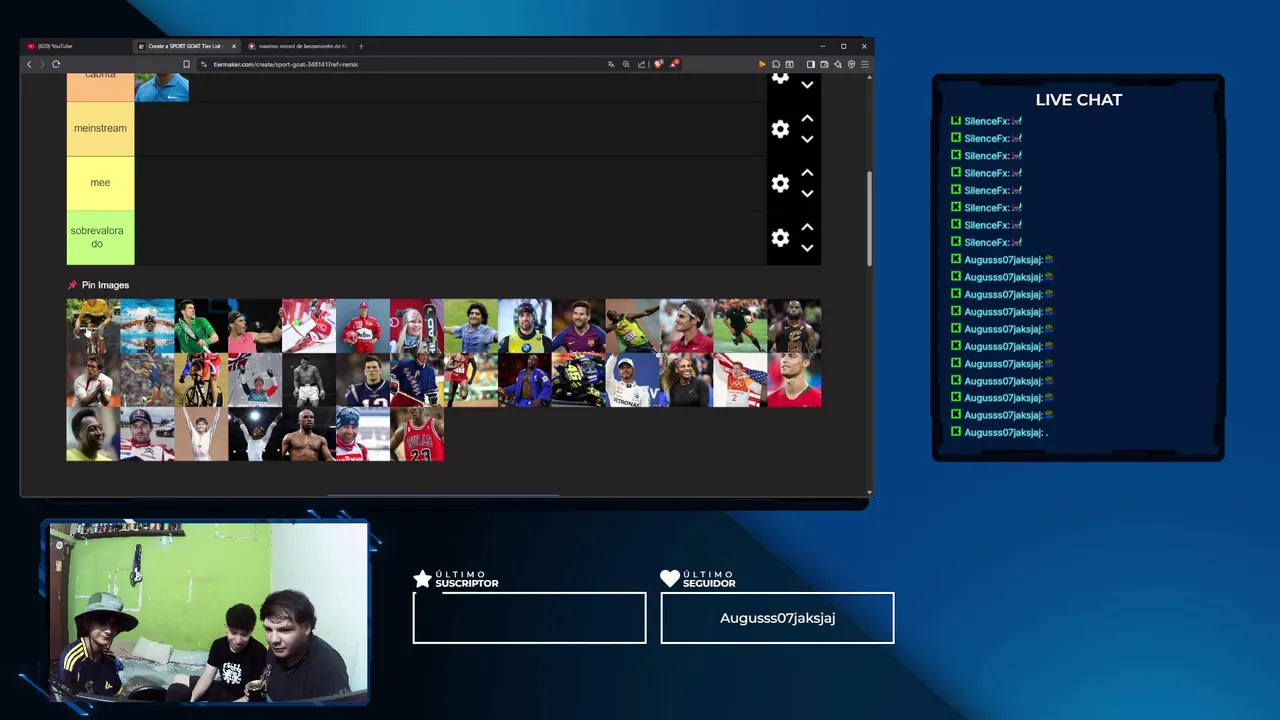The height and width of the screenshot is (720, 1280).
Task: Select the black-and-white boxer image
Action: pos(309,380)
